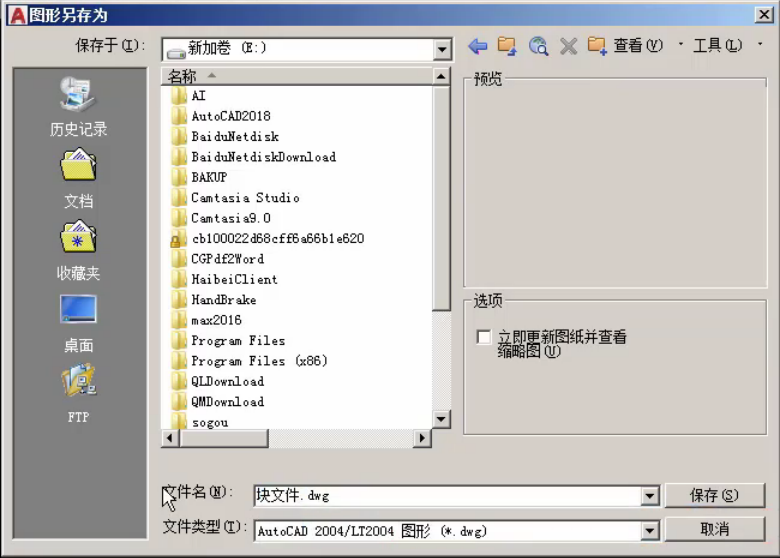This screenshot has width=780, height=558.
Task: Click the folder icon beside AutoCAD2018
Action: (x=178, y=116)
